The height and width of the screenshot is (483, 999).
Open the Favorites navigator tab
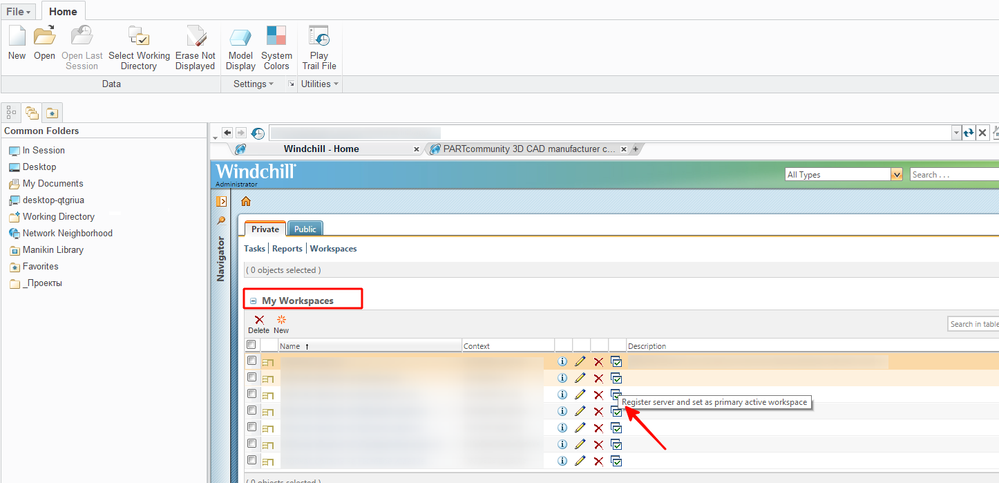(x=52, y=113)
